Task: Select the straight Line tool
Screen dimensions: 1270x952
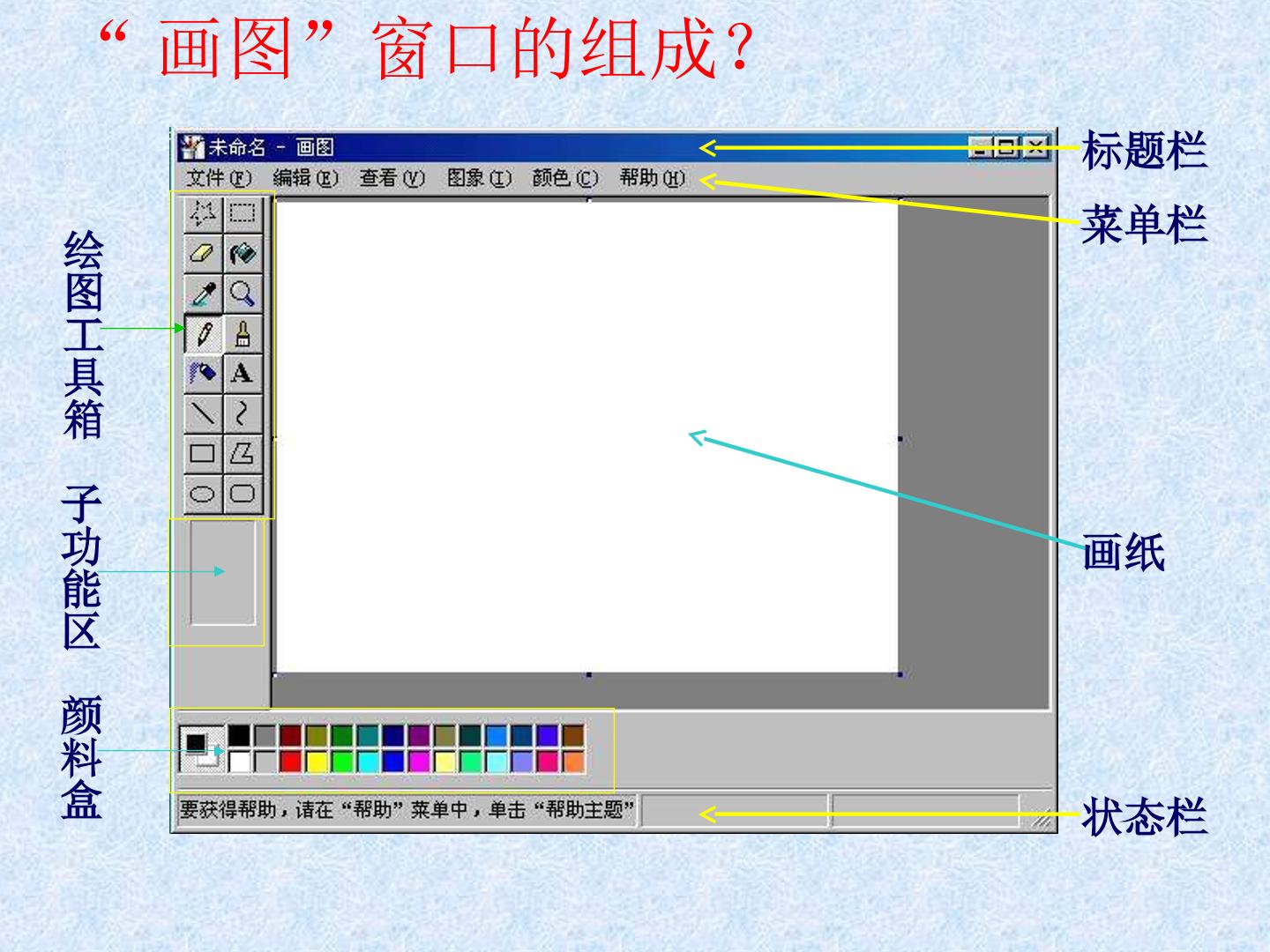Action: click(203, 413)
